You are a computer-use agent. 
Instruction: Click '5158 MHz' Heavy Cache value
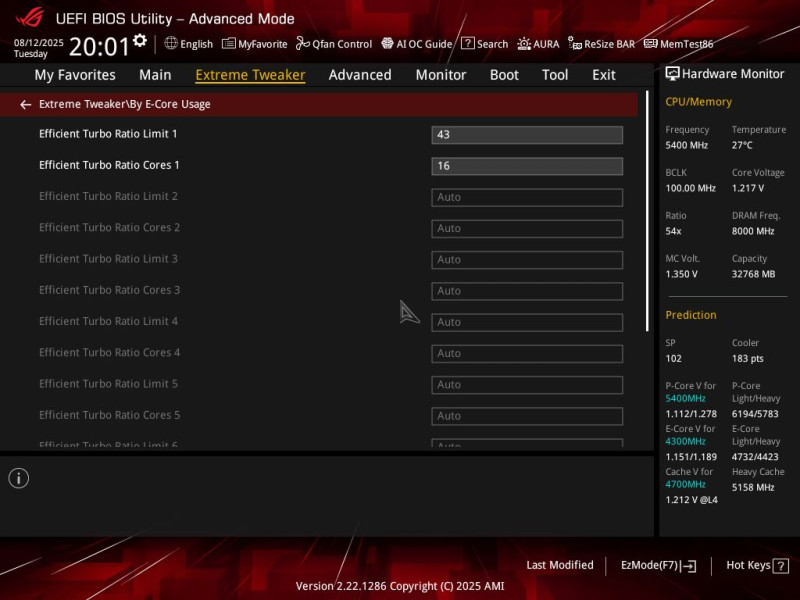(753, 488)
